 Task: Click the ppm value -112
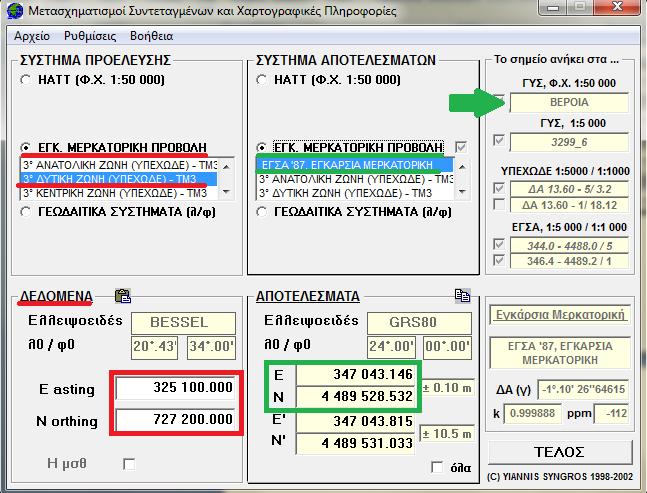612,413
